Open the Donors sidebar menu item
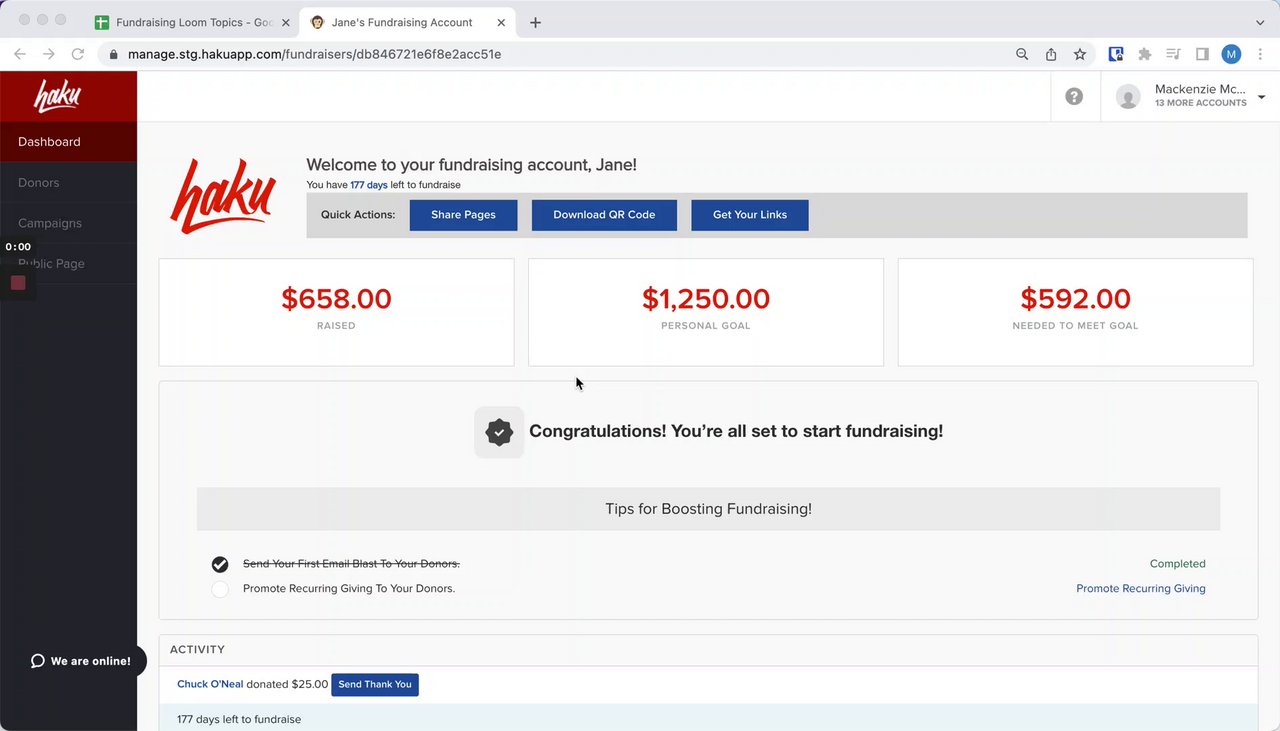This screenshot has height=731, width=1280. (x=39, y=183)
